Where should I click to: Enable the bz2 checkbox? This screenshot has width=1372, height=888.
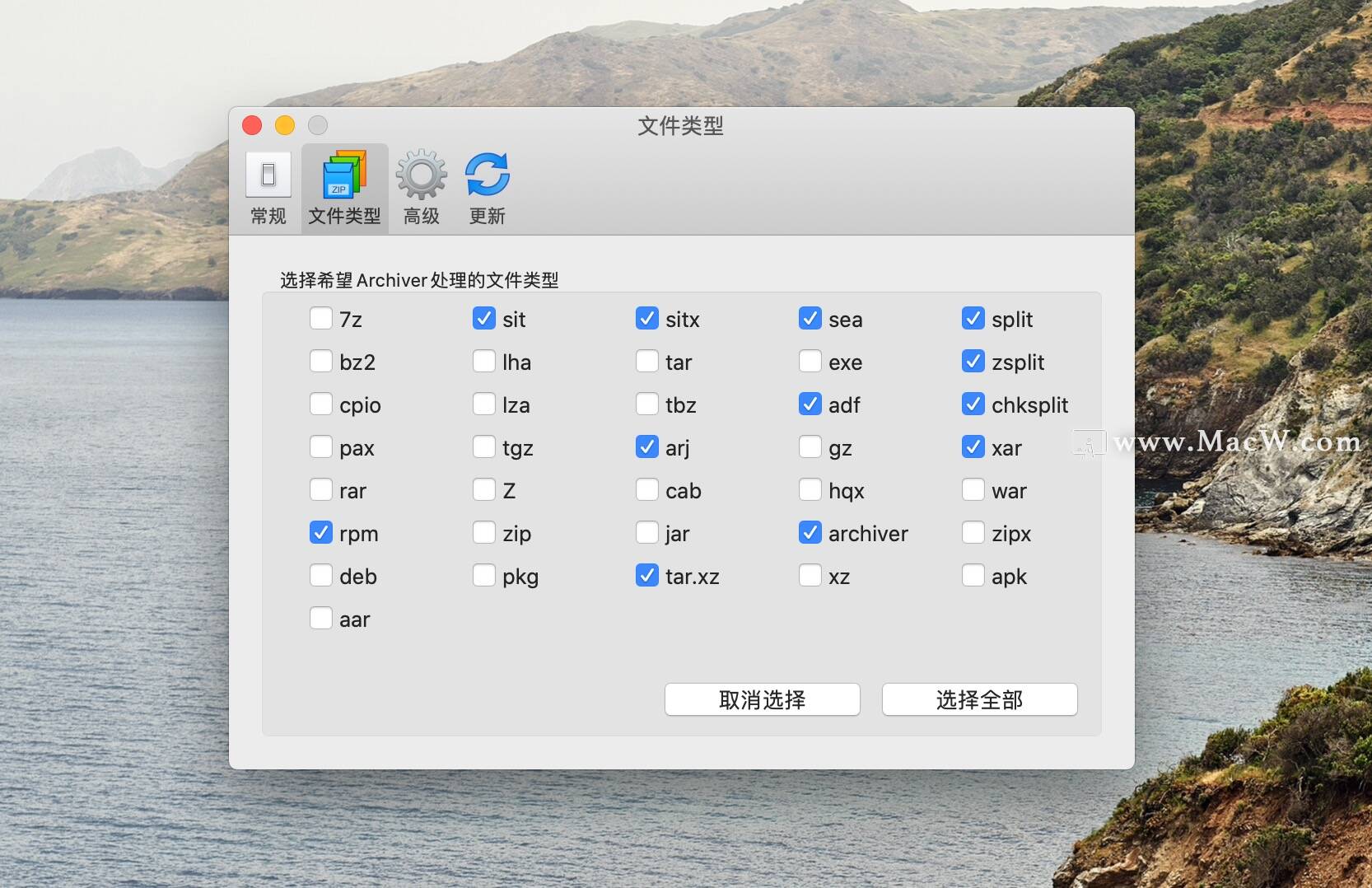click(321, 361)
